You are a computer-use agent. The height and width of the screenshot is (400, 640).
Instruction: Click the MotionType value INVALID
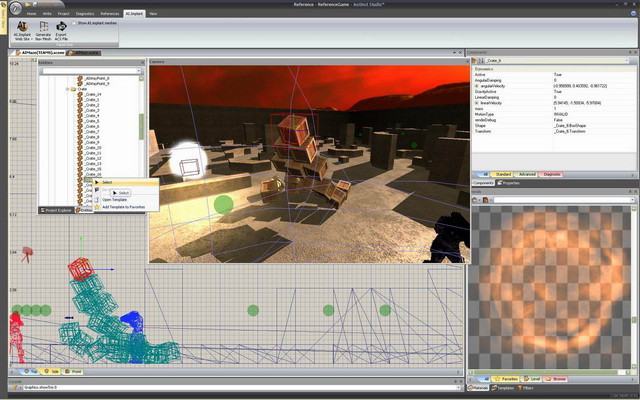point(560,115)
